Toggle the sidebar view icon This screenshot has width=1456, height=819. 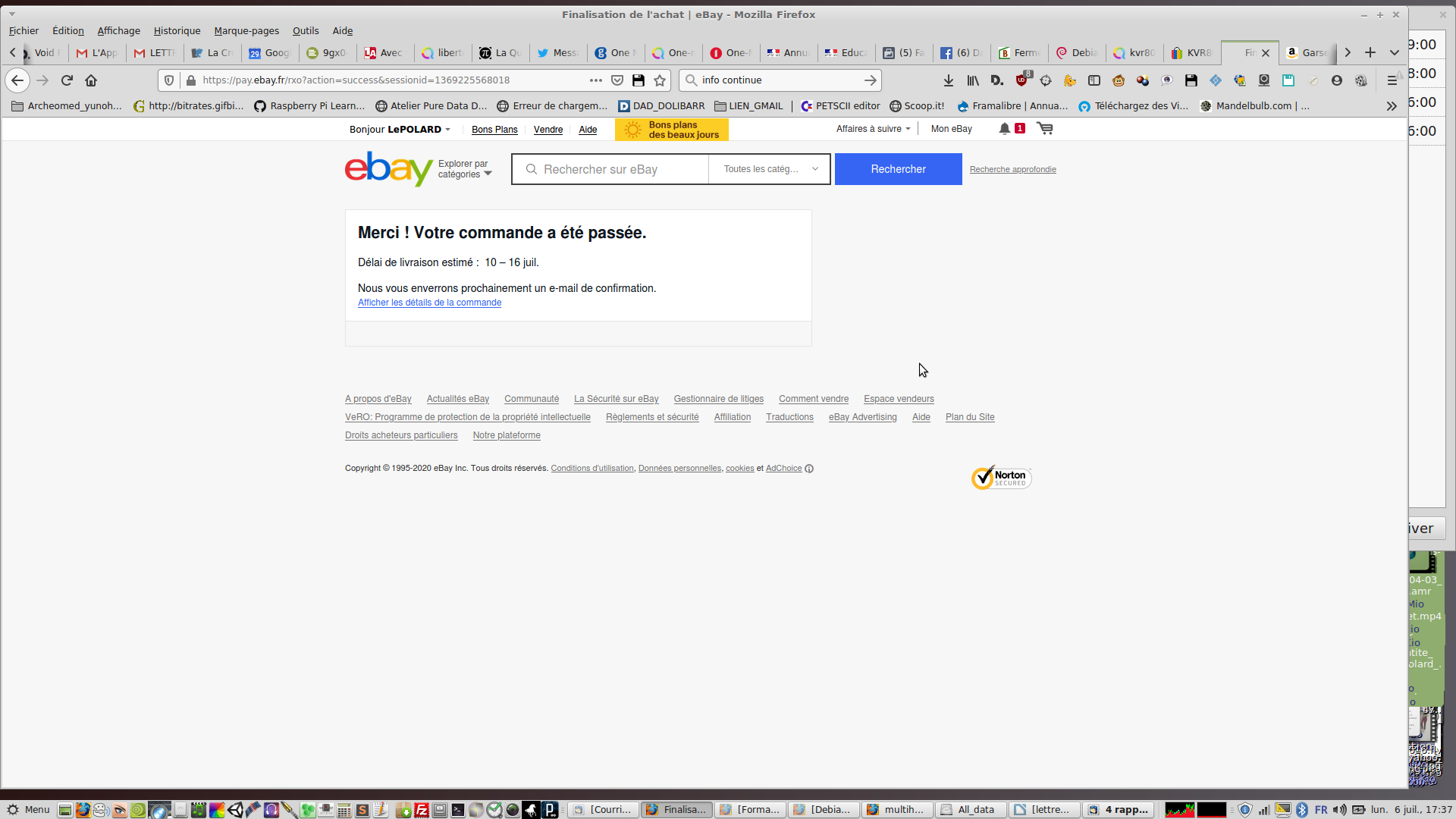[1094, 80]
